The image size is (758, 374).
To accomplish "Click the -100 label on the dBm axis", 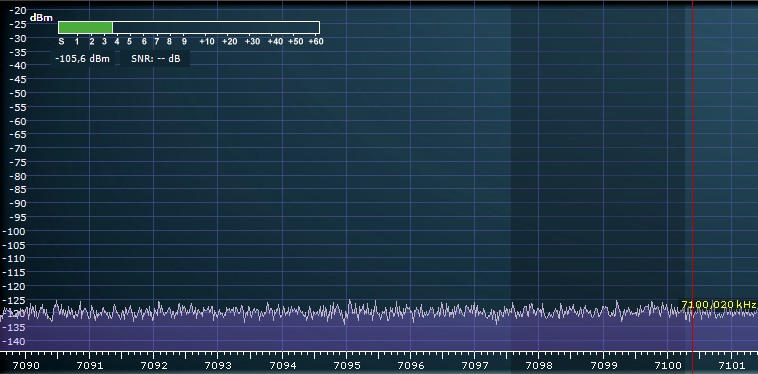I will pyautogui.click(x=15, y=231).
